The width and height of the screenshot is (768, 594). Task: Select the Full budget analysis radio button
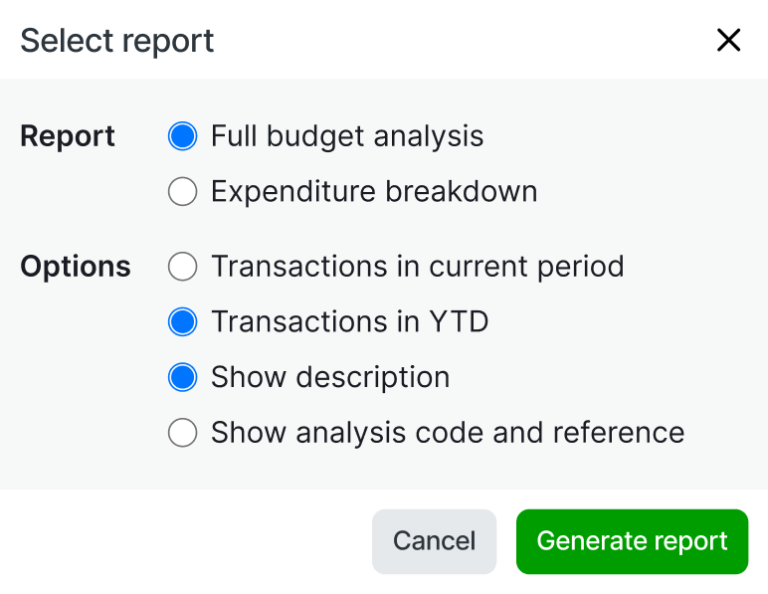[x=183, y=136]
